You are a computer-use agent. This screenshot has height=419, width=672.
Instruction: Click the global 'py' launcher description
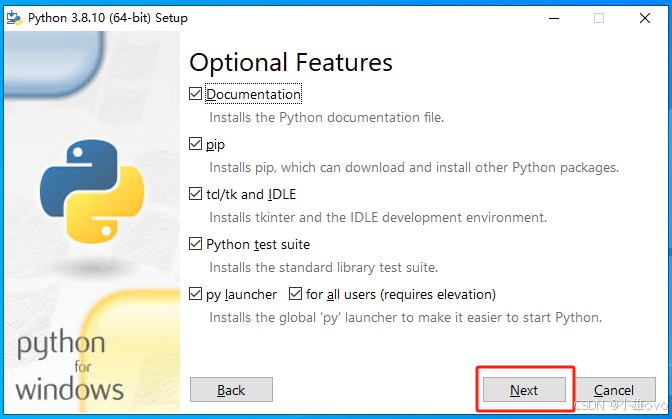(405, 317)
